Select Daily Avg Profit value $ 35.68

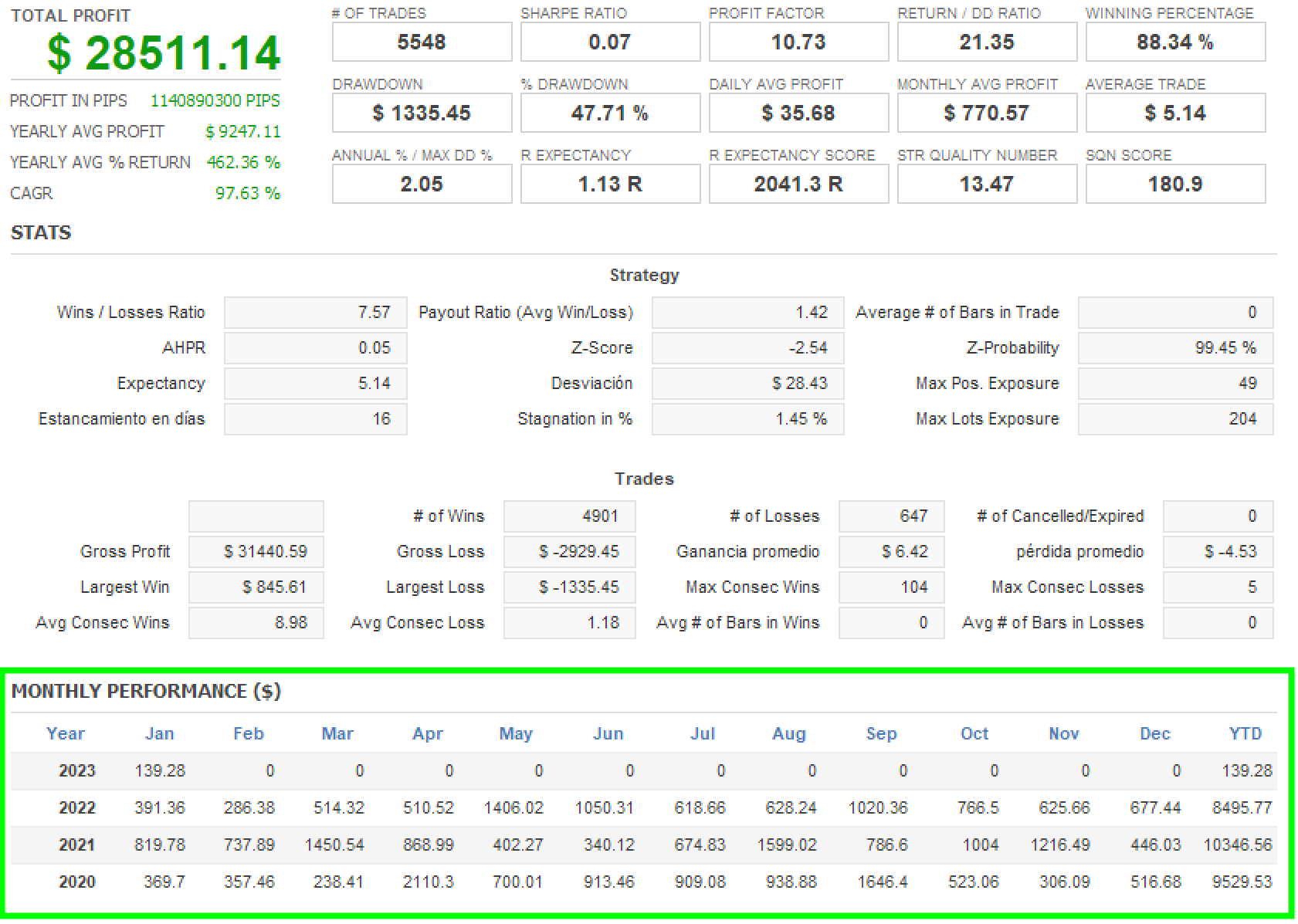coord(798,113)
